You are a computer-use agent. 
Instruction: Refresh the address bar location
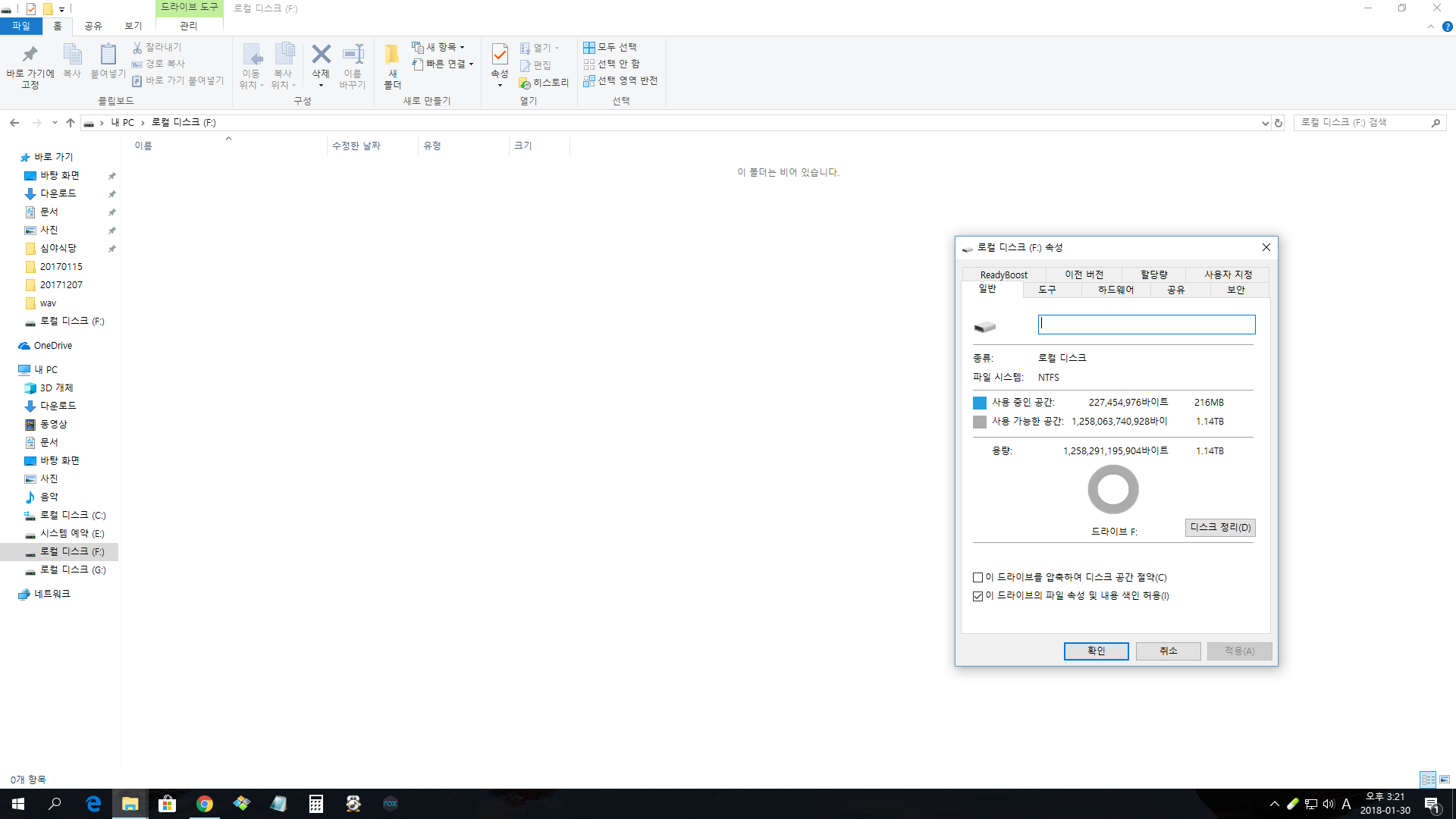1279,123
